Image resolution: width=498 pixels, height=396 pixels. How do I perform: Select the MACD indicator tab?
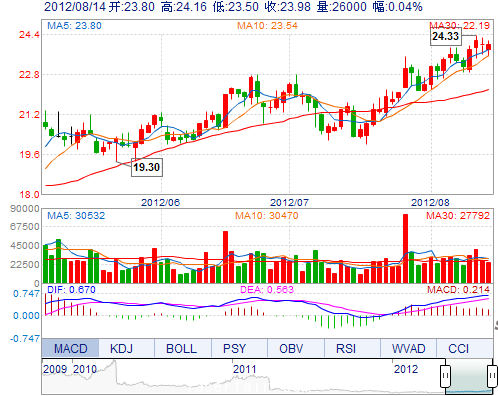point(70,349)
